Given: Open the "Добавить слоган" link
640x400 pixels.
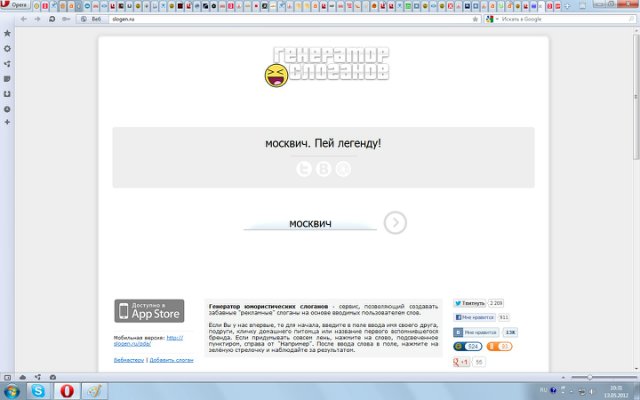Looking at the screenshot, I should pyautogui.click(x=171, y=358).
